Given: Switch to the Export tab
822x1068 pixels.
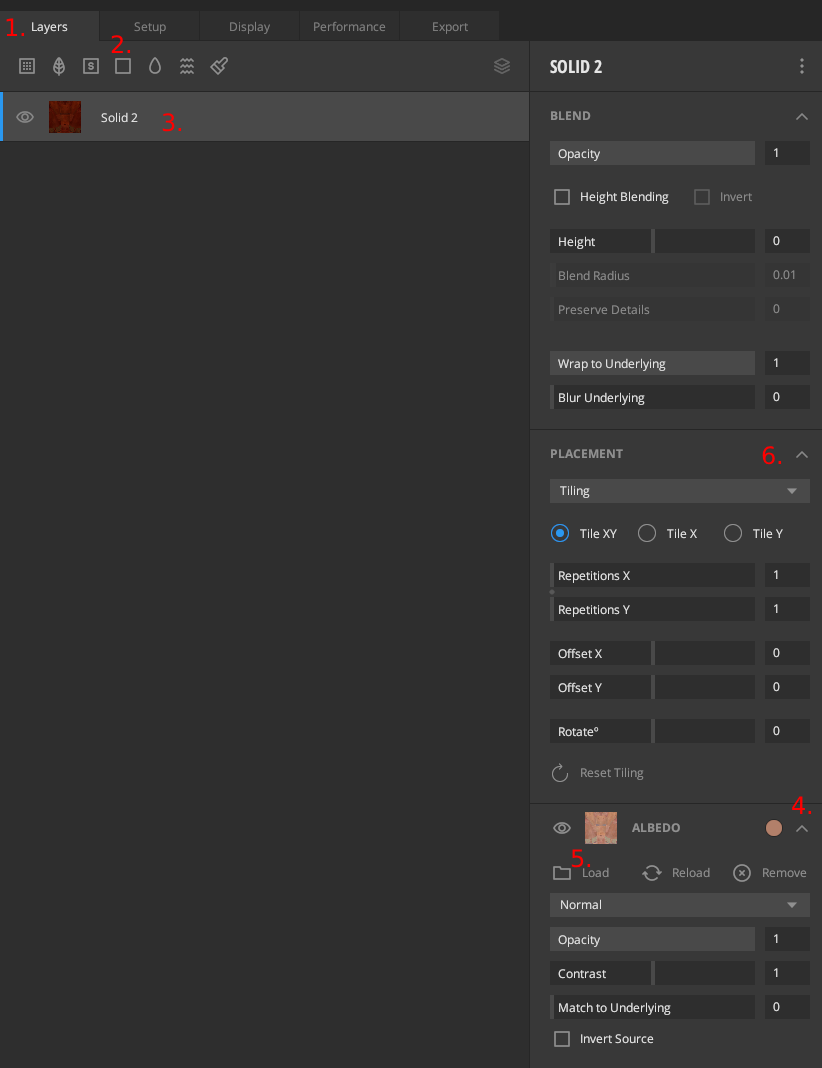Looking at the screenshot, I should tap(449, 27).
